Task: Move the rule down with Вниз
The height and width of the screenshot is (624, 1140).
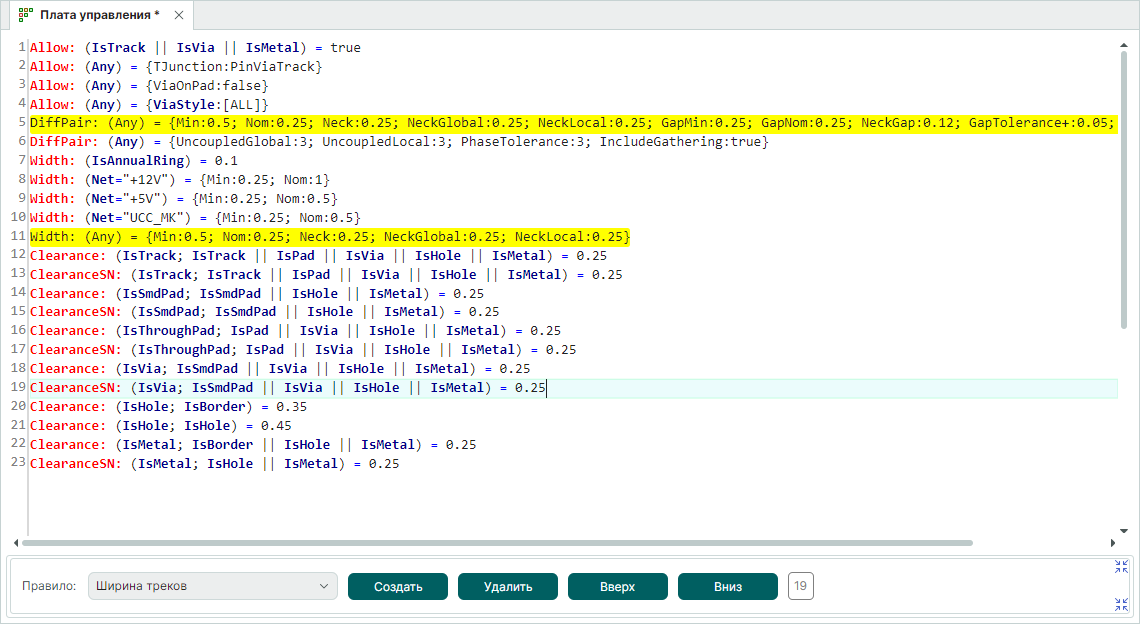Action: click(727, 587)
